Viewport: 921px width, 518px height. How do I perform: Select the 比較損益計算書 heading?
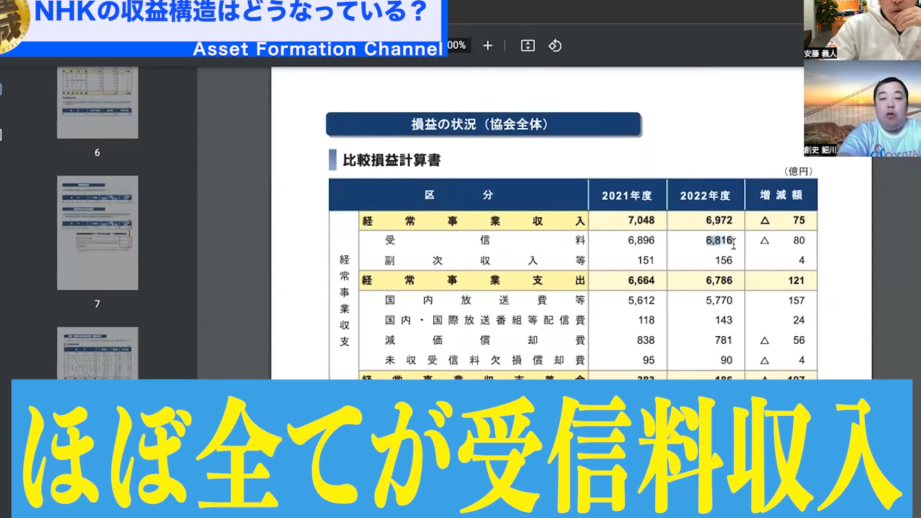point(391,160)
